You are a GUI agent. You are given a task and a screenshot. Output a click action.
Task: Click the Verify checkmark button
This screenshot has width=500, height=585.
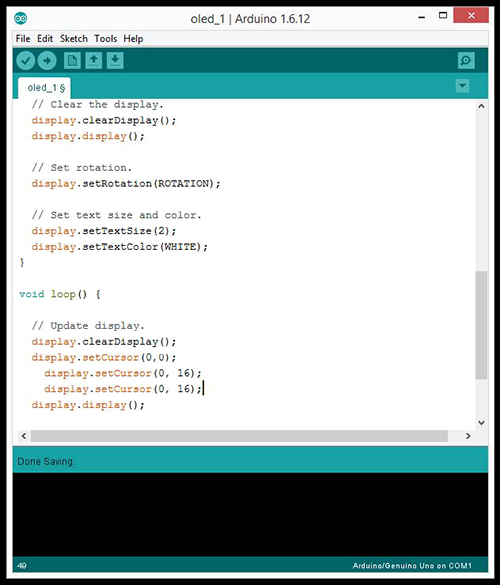pos(25,60)
